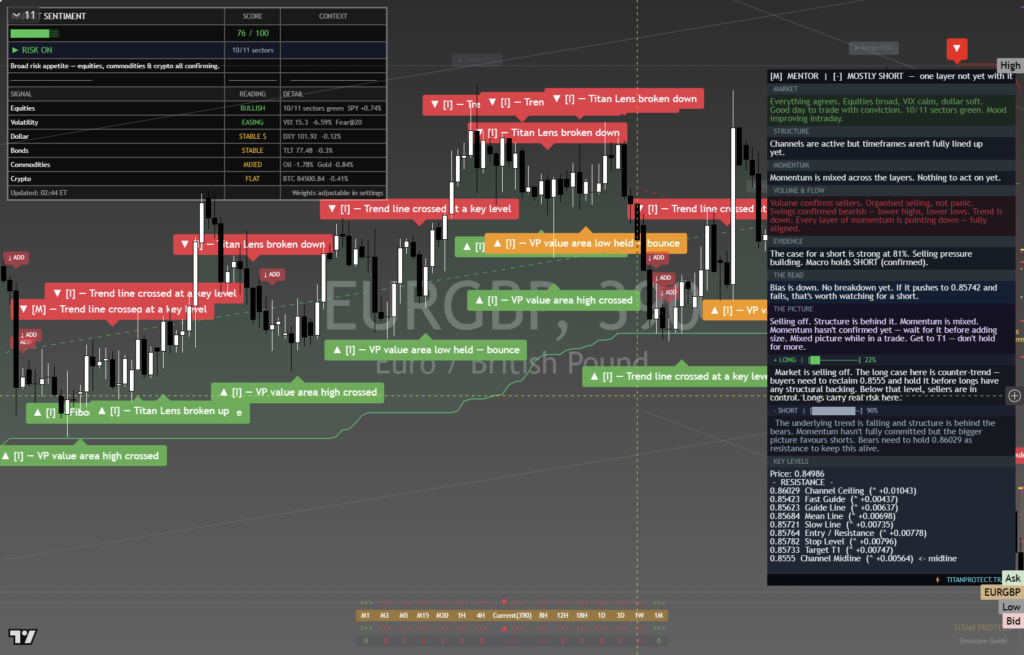Click the 0.85721 Slow Line level
This screenshot has width=1024, height=655.
(x=831, y=524)
